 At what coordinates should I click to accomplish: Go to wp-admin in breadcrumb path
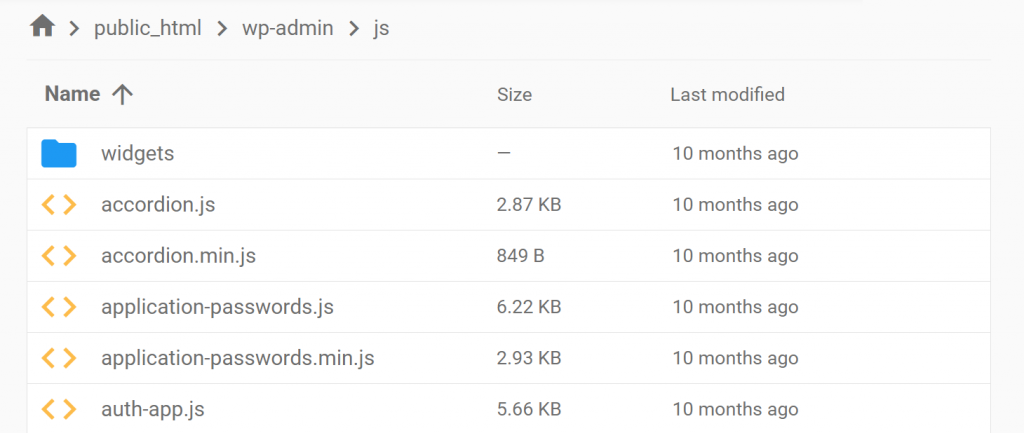[x=289, y=29]
